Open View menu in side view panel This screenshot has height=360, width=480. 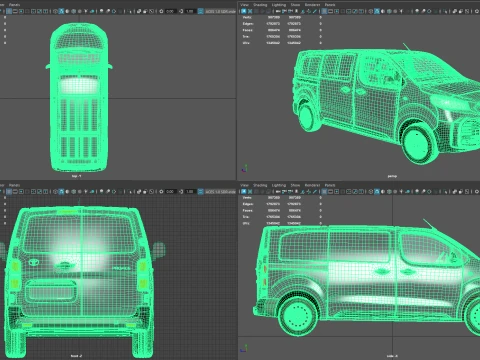click(245, 185)
